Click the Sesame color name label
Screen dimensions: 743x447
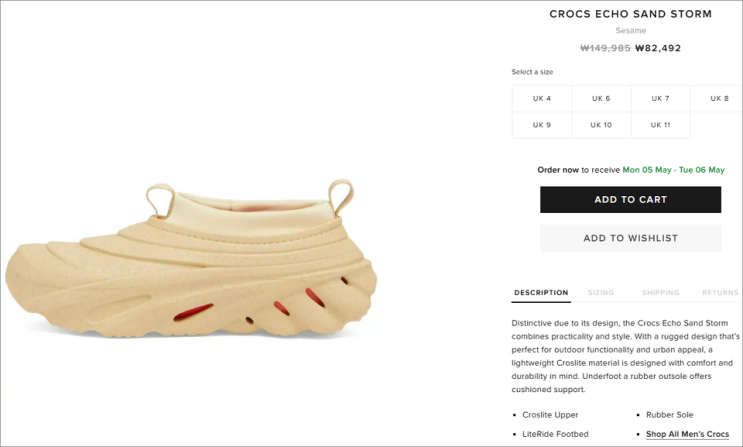[631, 30]
